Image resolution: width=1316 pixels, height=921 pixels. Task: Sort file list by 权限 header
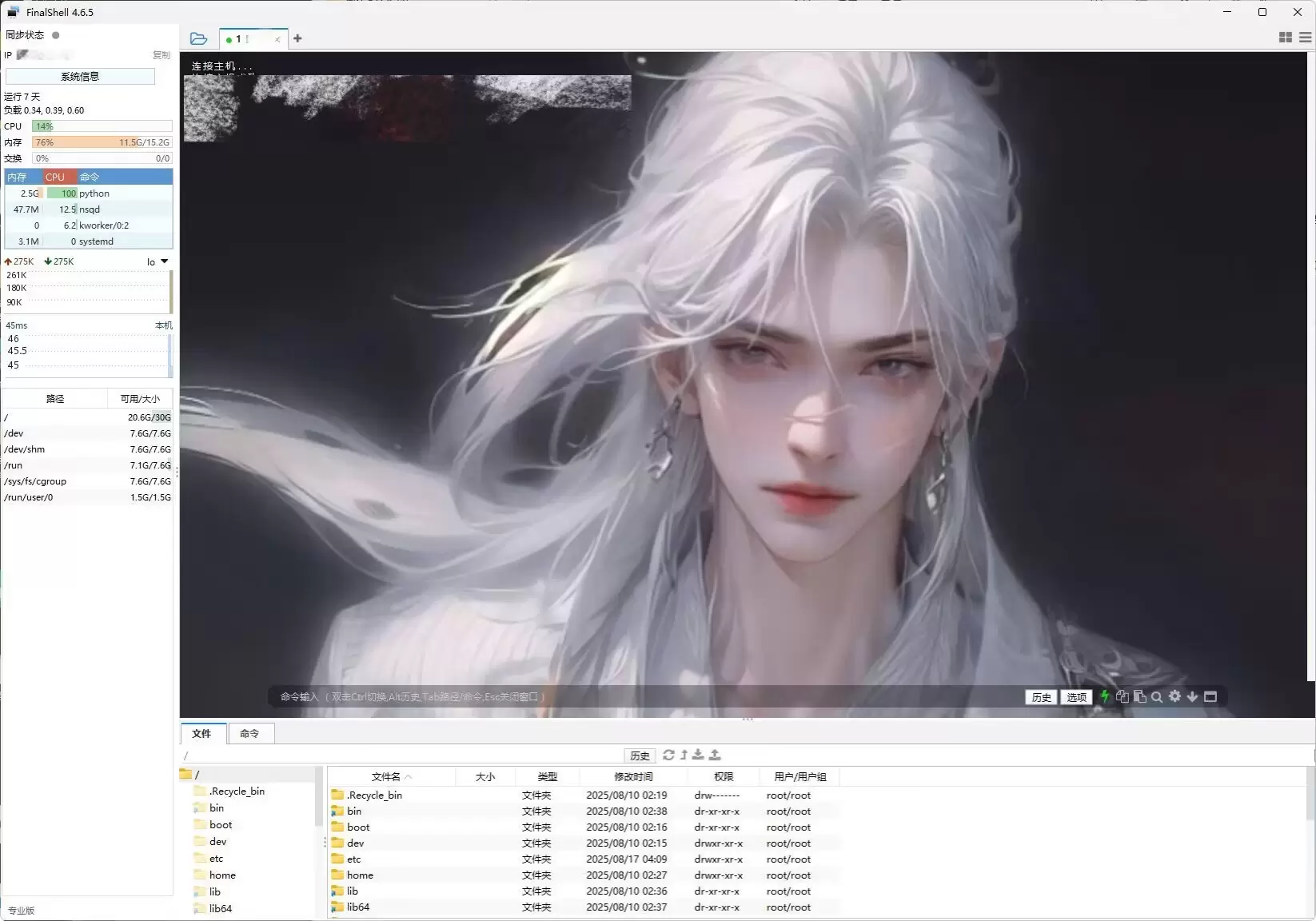(x=724, y=776)
